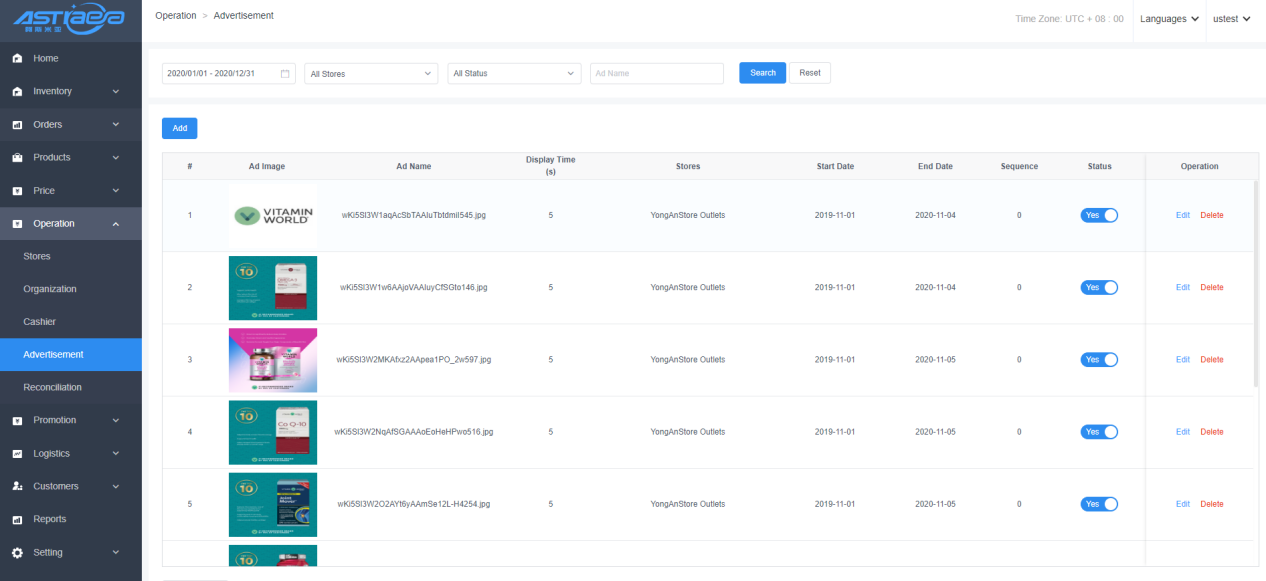Expand the Languages menu
This screenshot has height=581, width=1266.
tap(1168, 19)
